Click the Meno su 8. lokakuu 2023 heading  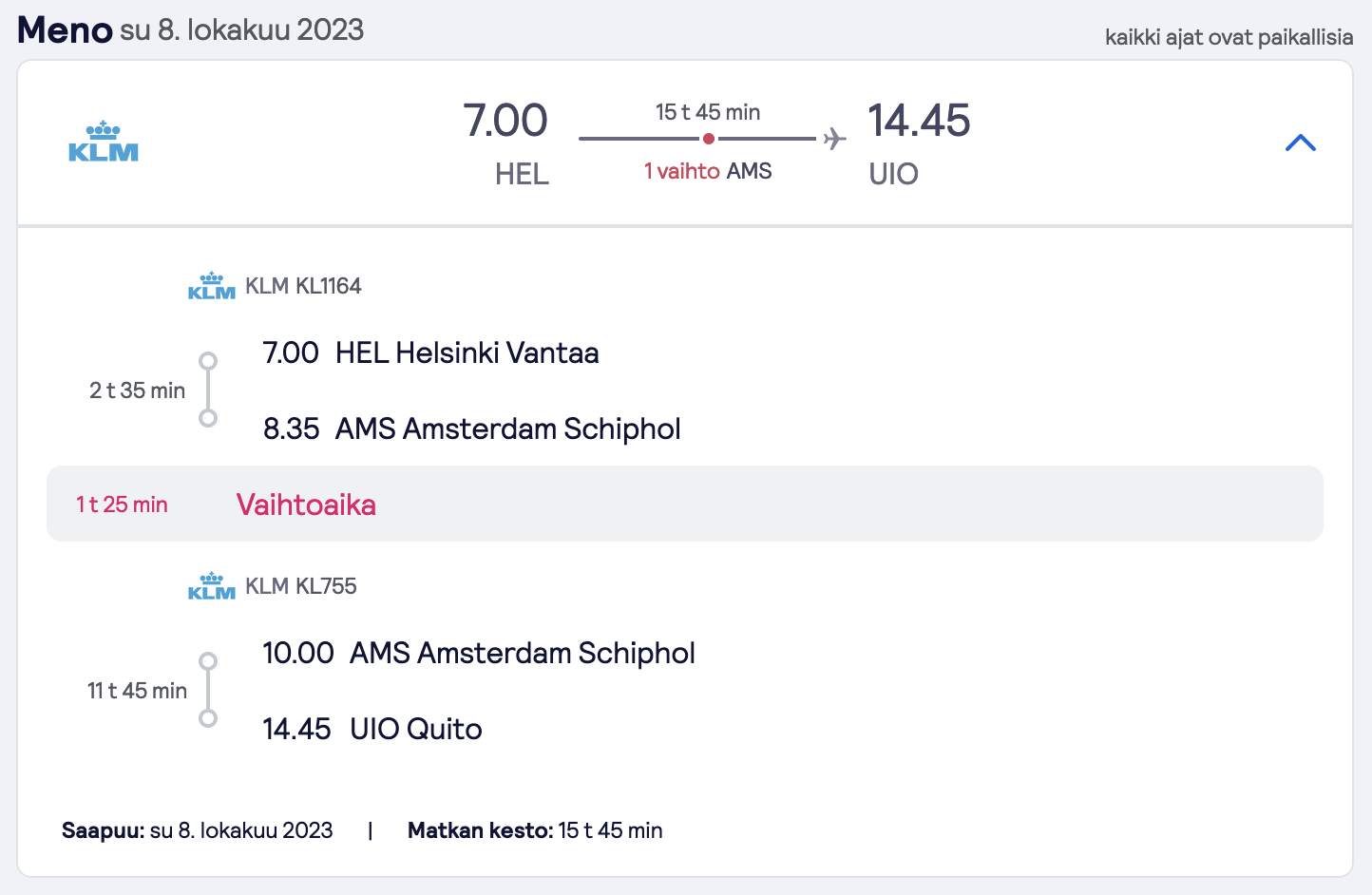[x=191, y=29]
